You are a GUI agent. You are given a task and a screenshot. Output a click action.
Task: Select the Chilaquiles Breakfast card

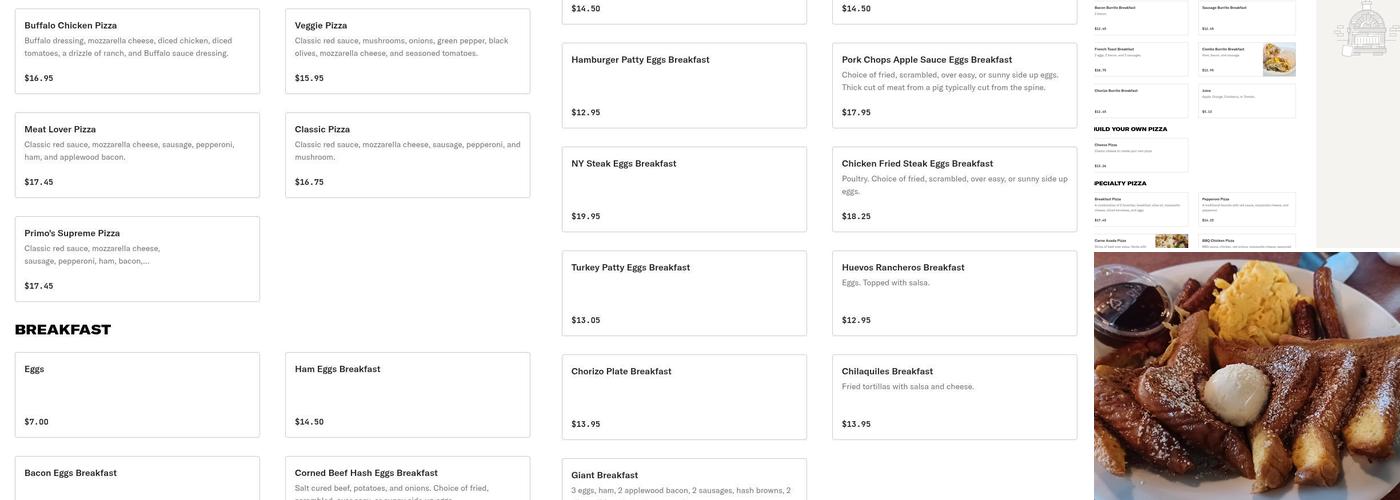954,397
